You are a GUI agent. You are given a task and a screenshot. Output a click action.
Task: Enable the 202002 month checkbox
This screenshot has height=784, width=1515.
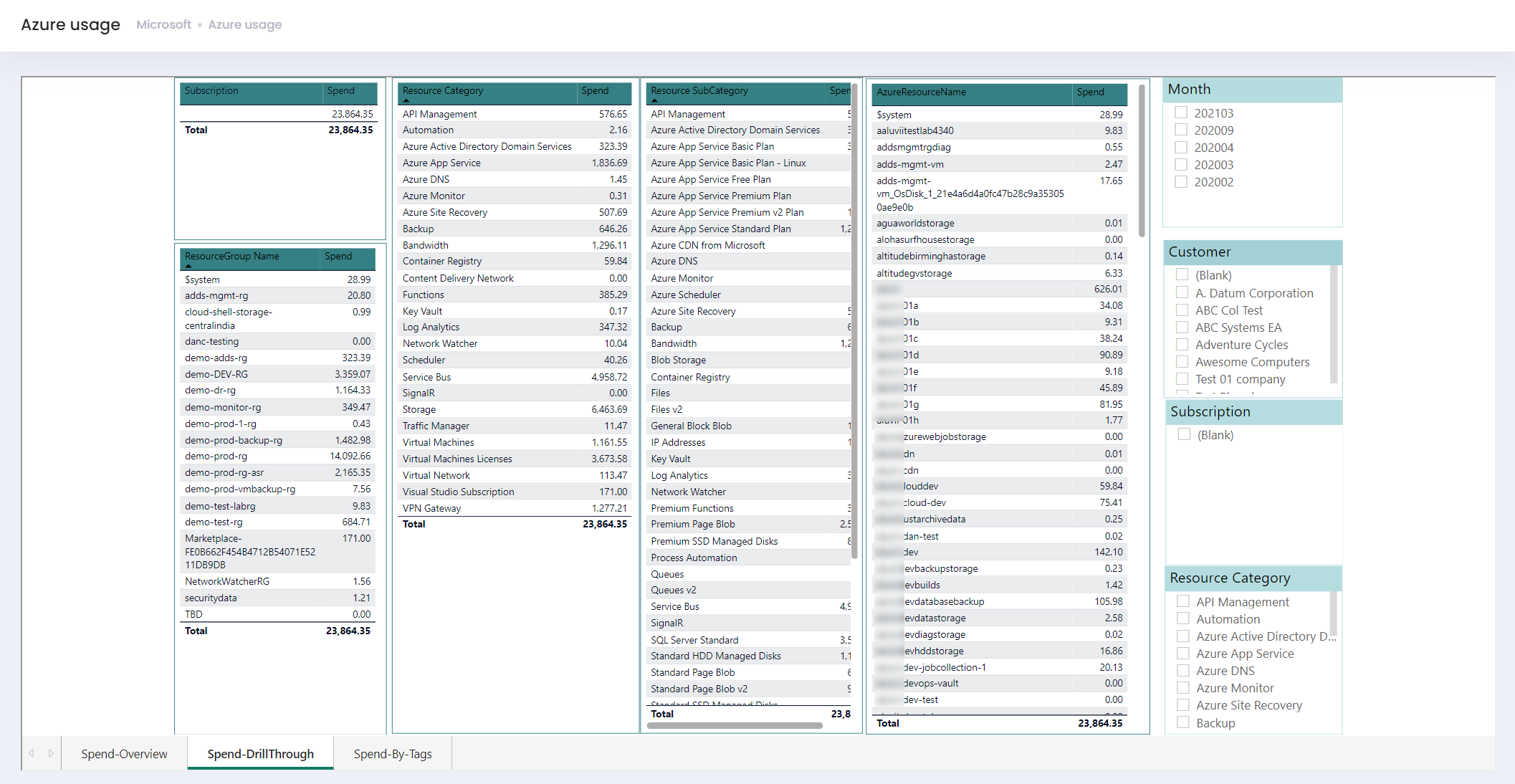1181,181
